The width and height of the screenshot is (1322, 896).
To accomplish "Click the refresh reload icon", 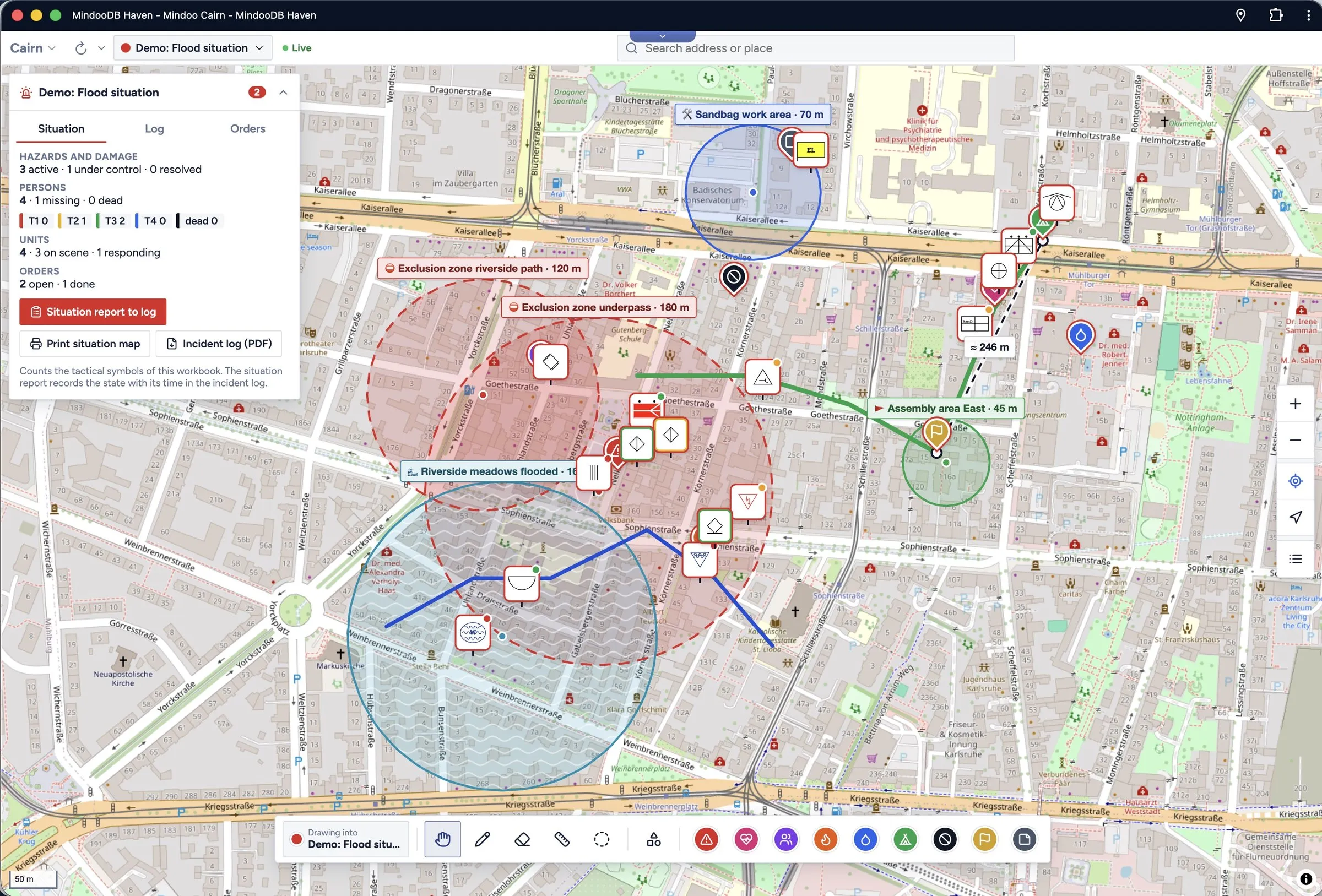I will pos(81,48).
